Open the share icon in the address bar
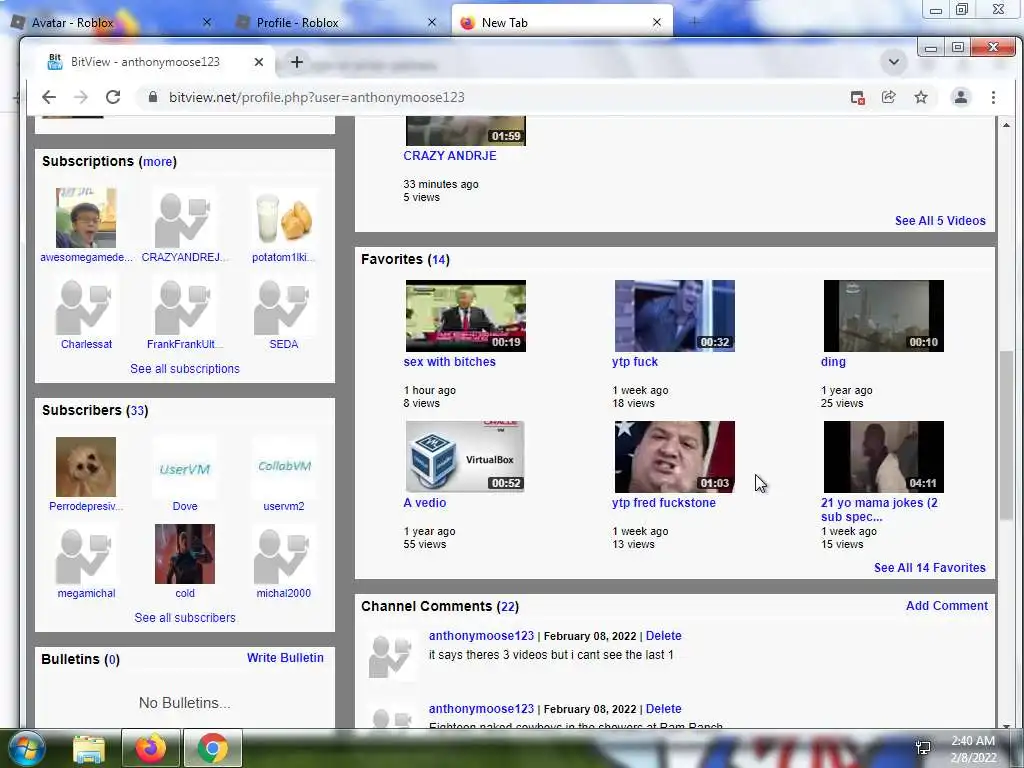Screen dimensions: 1024x768 (x=889, y=97)
